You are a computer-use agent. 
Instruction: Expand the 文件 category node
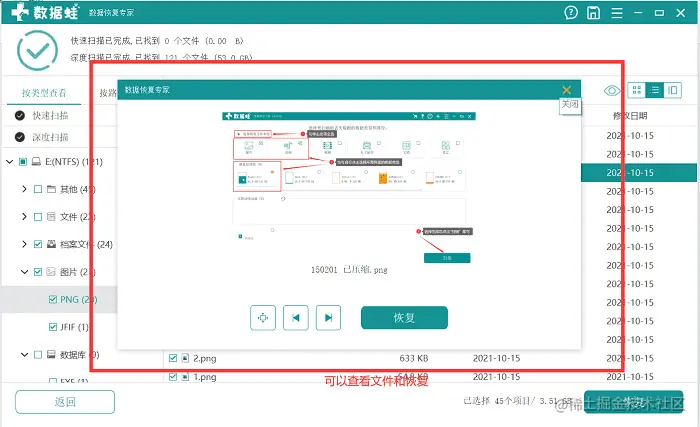click(x=24, y=217)
